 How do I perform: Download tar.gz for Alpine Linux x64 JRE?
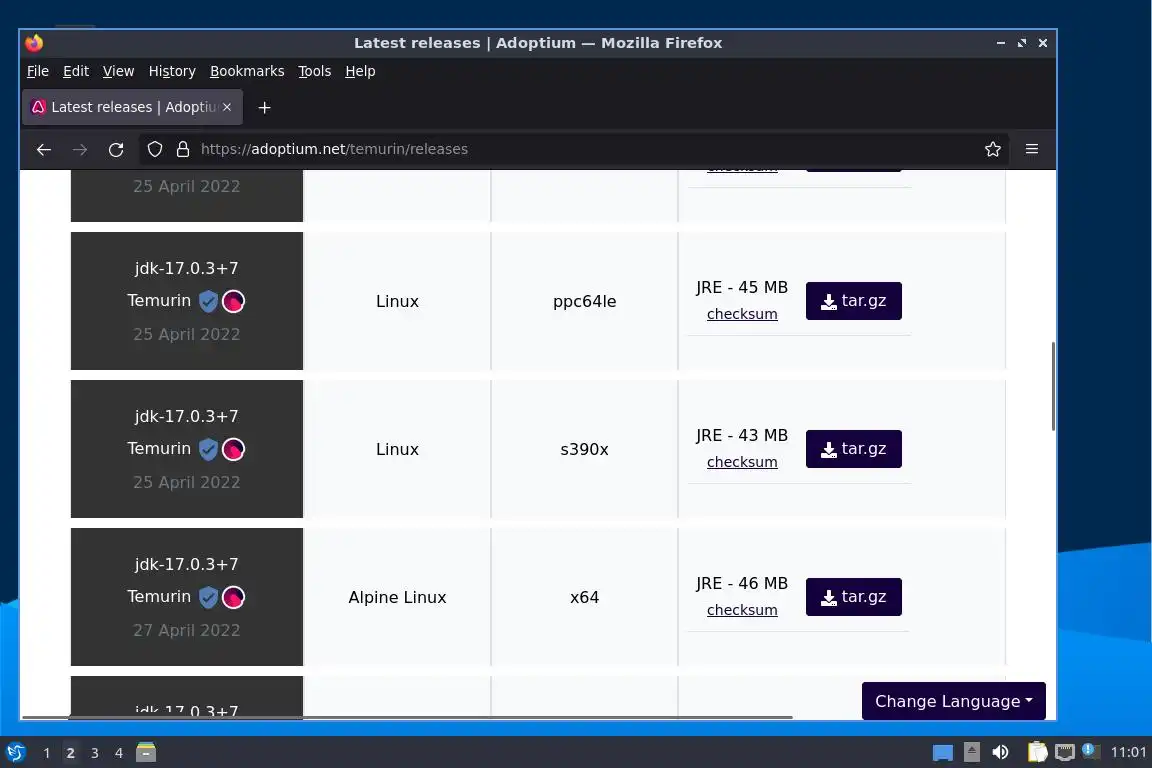coord(854,597)
